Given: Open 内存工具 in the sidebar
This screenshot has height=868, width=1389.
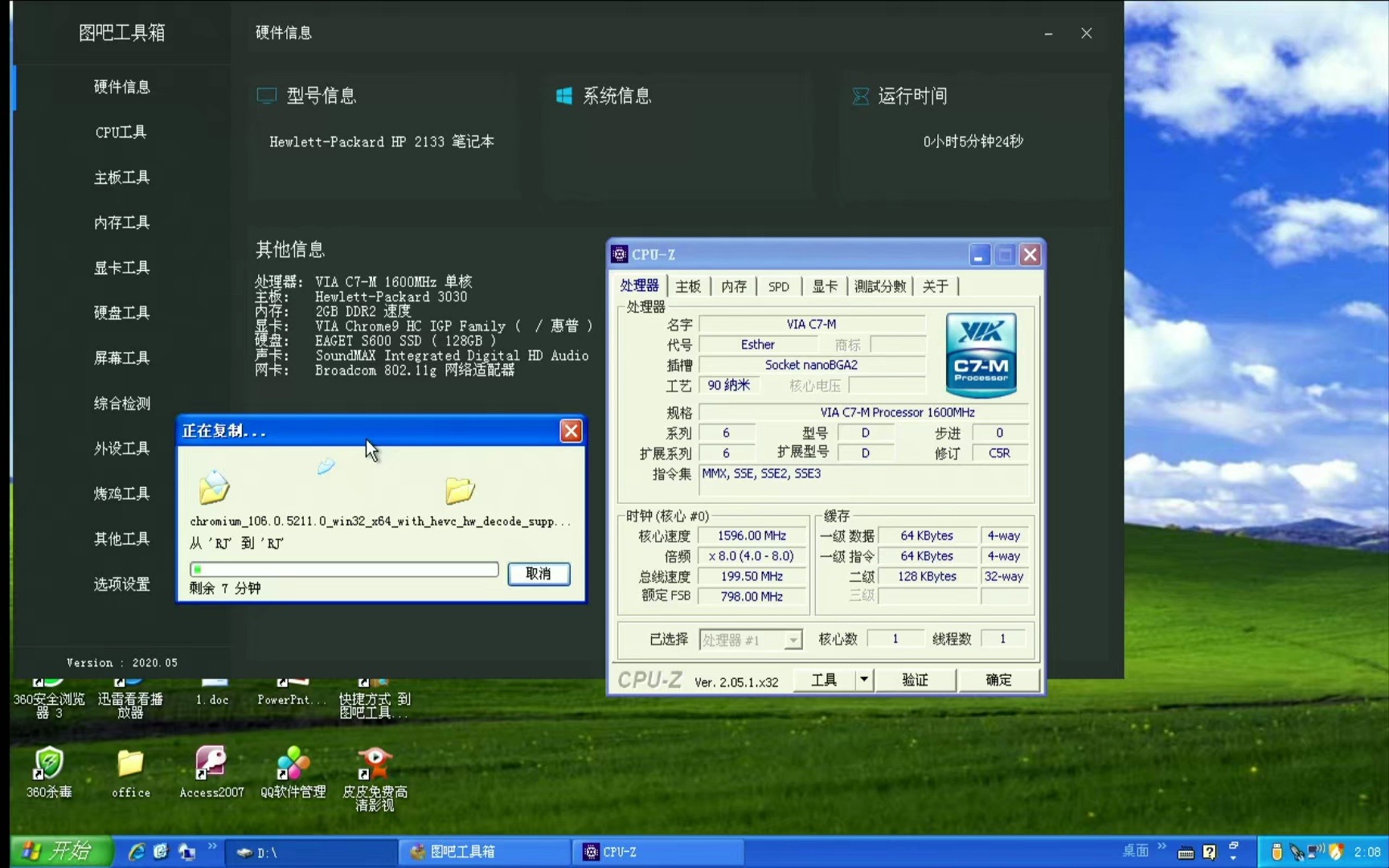Looking at the screenshot, I should (121, 222).
